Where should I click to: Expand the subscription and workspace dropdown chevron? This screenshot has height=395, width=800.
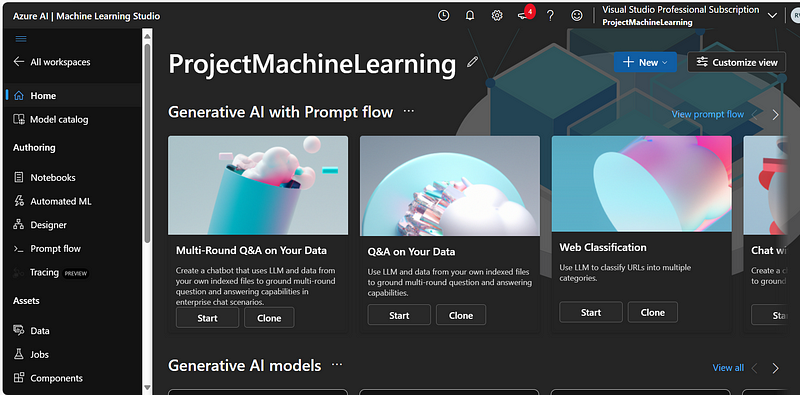pyautogui.click(x=772, y=16)
